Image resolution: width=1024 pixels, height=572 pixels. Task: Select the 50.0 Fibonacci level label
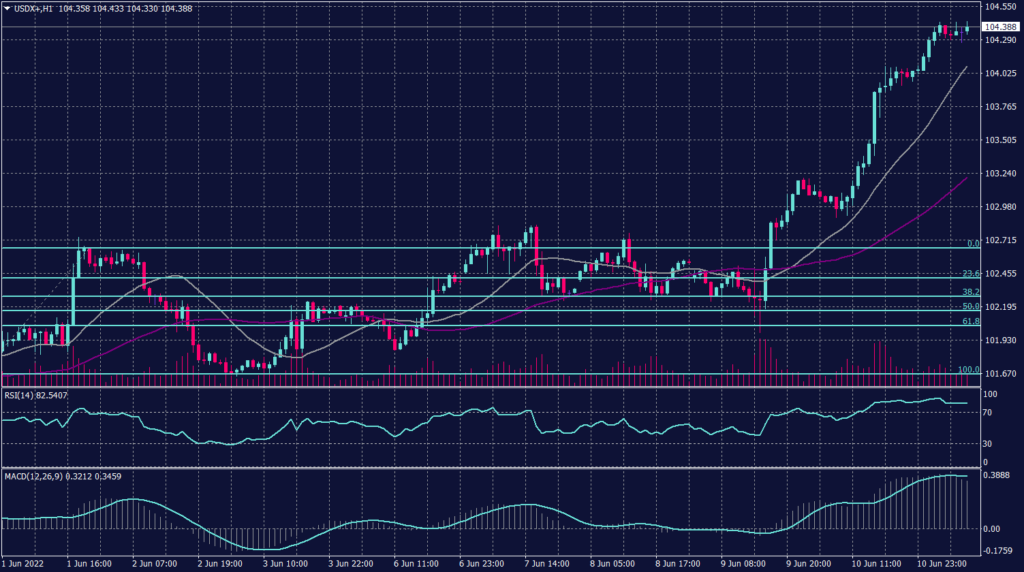click(x=970, y=306)
